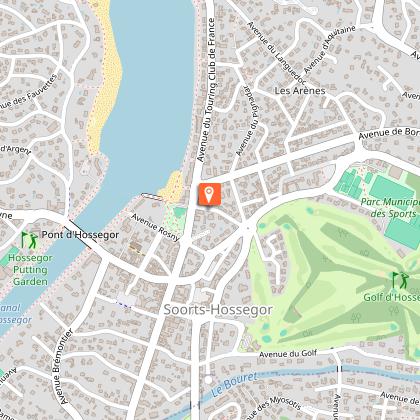Click the Soorts-Hossegor town label
The height and width of the screenshot is (420, 420).
(218, 310)
